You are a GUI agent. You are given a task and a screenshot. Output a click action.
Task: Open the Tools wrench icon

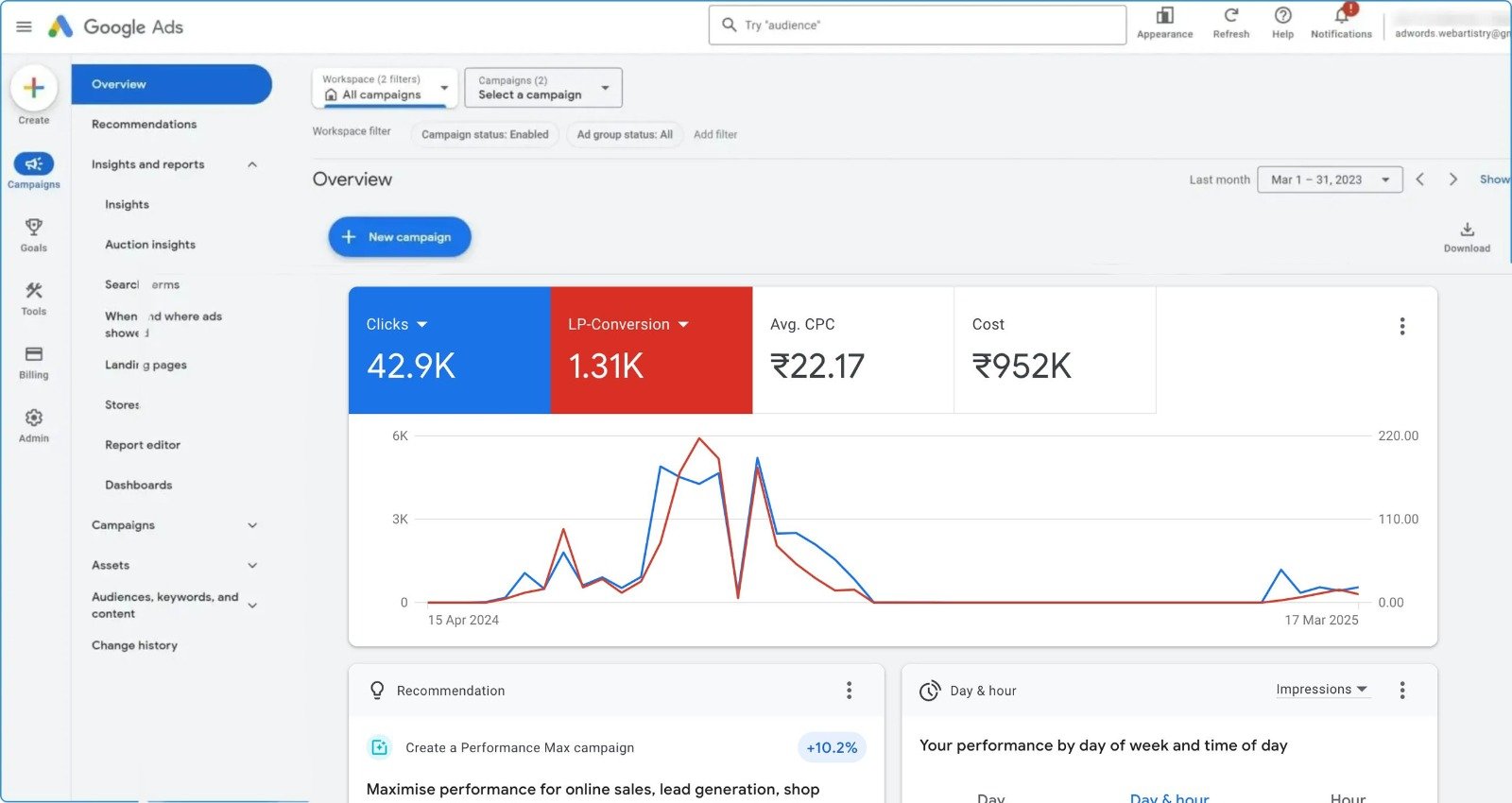34,291
